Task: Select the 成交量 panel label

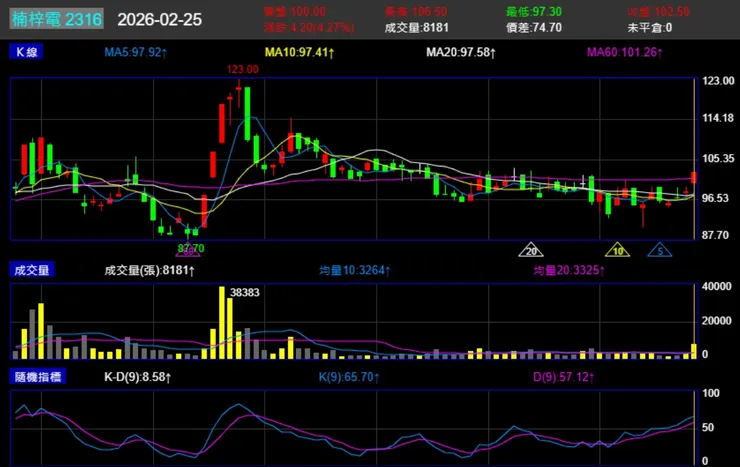Action: (32, 270)
